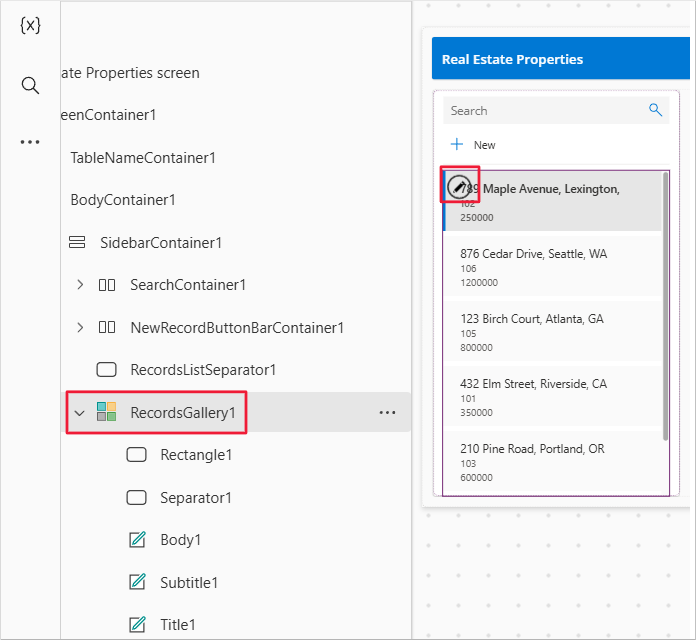
Task: Select RecordsGallery1 in the tree view
Action: (x=182, y=413)
